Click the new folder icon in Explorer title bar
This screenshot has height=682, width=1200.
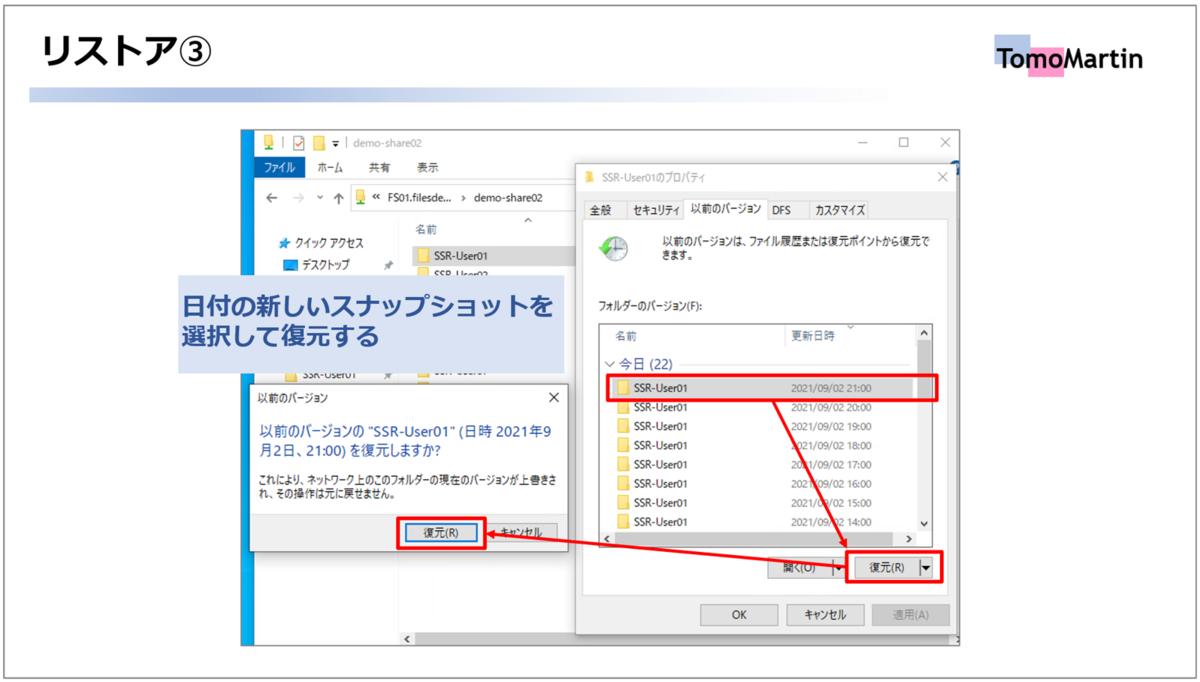pos(319,143)
